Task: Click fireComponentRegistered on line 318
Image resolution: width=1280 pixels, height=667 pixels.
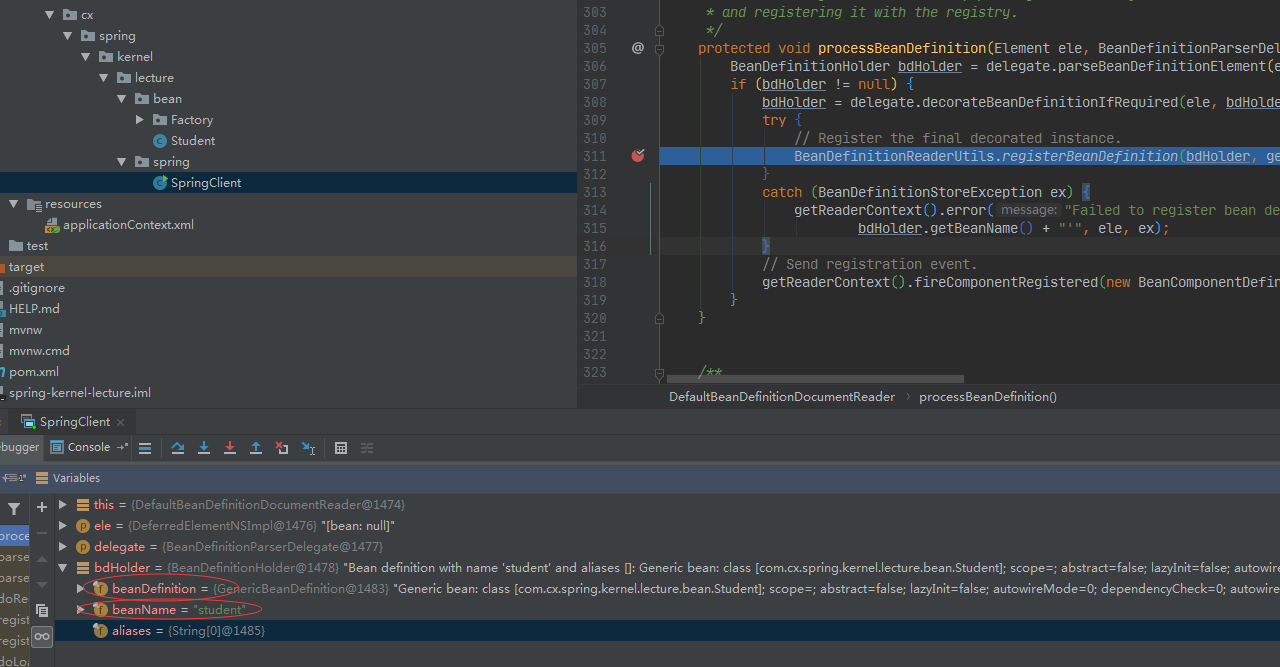Action: [1004, 282]
